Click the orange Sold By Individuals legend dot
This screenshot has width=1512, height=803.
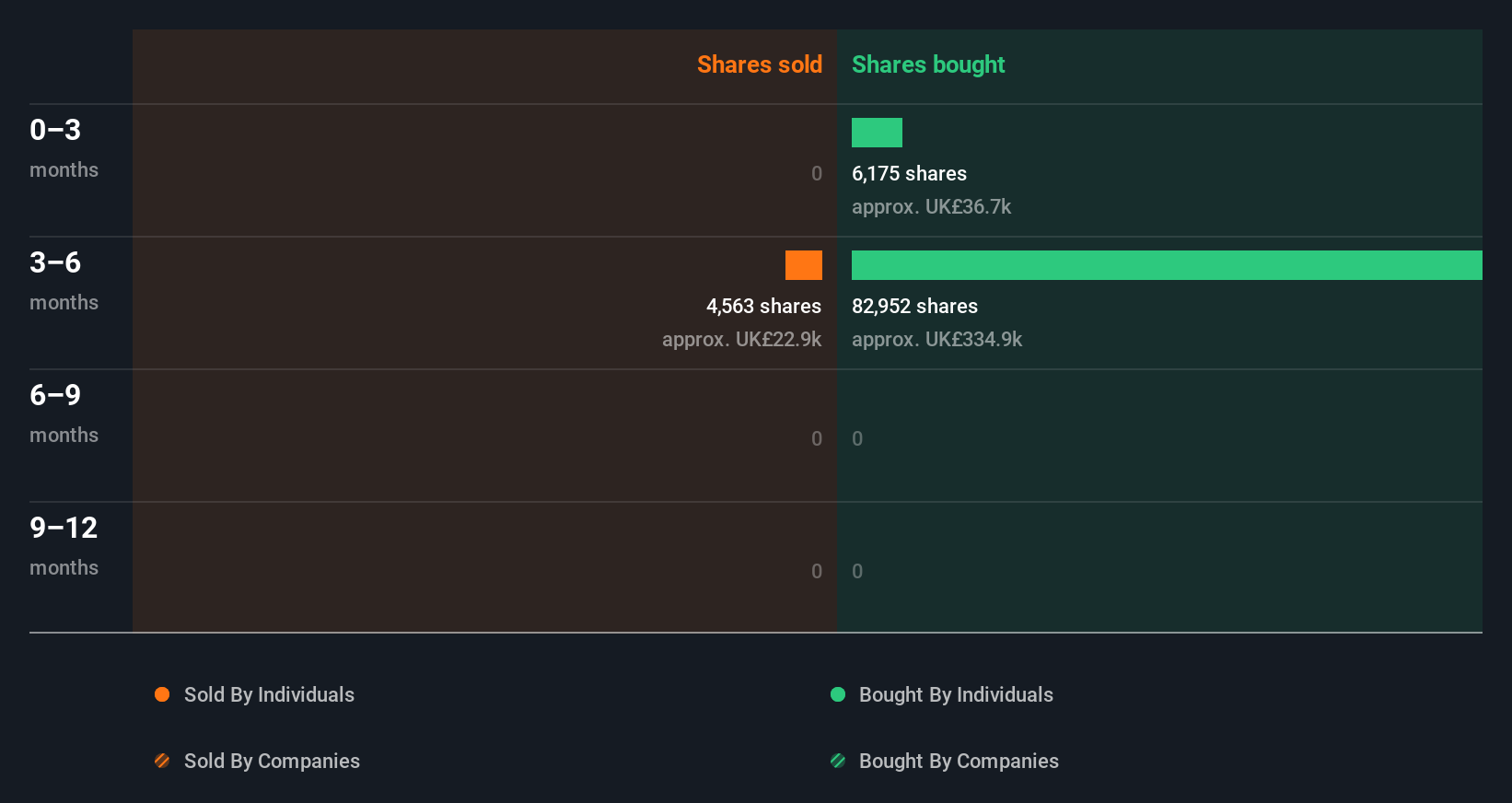162,694
